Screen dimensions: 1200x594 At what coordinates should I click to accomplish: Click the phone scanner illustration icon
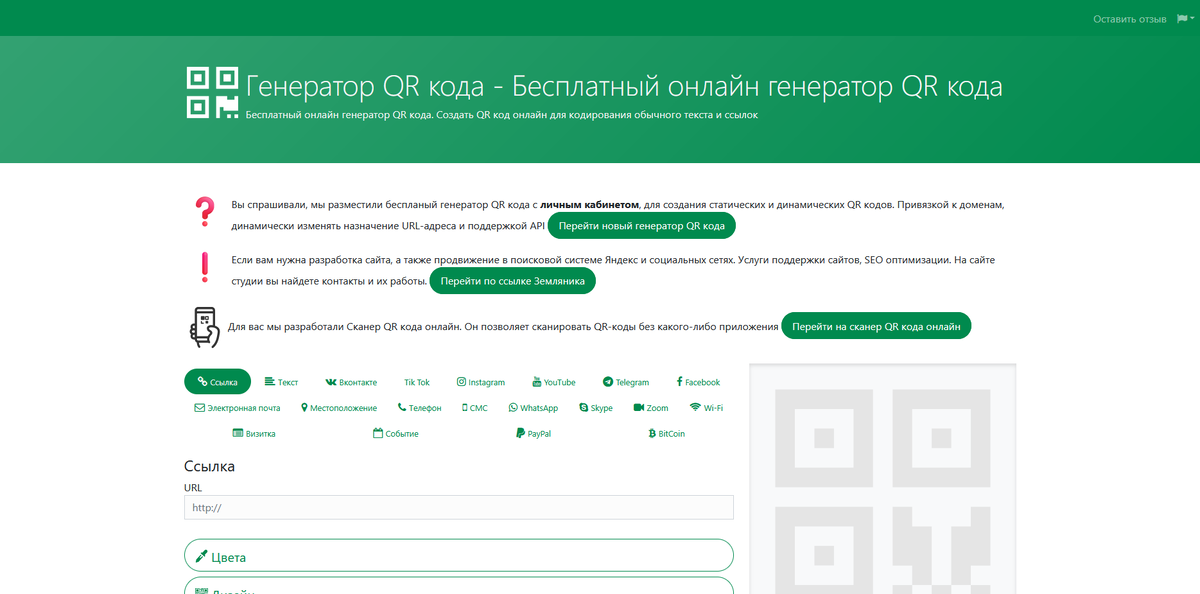(204, 327)
